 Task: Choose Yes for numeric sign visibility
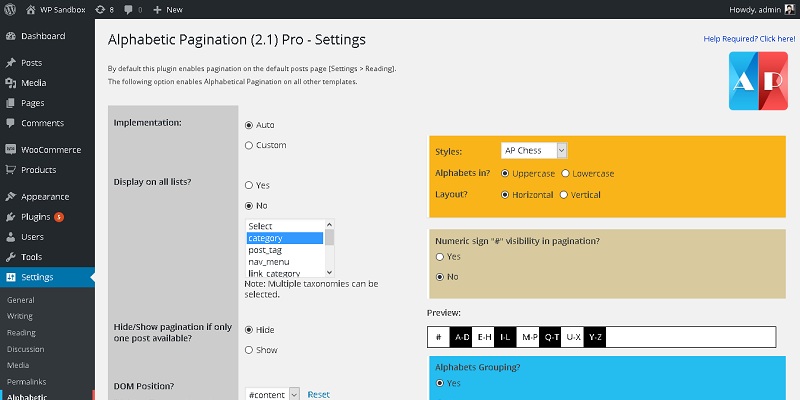(x=440, y=257)
